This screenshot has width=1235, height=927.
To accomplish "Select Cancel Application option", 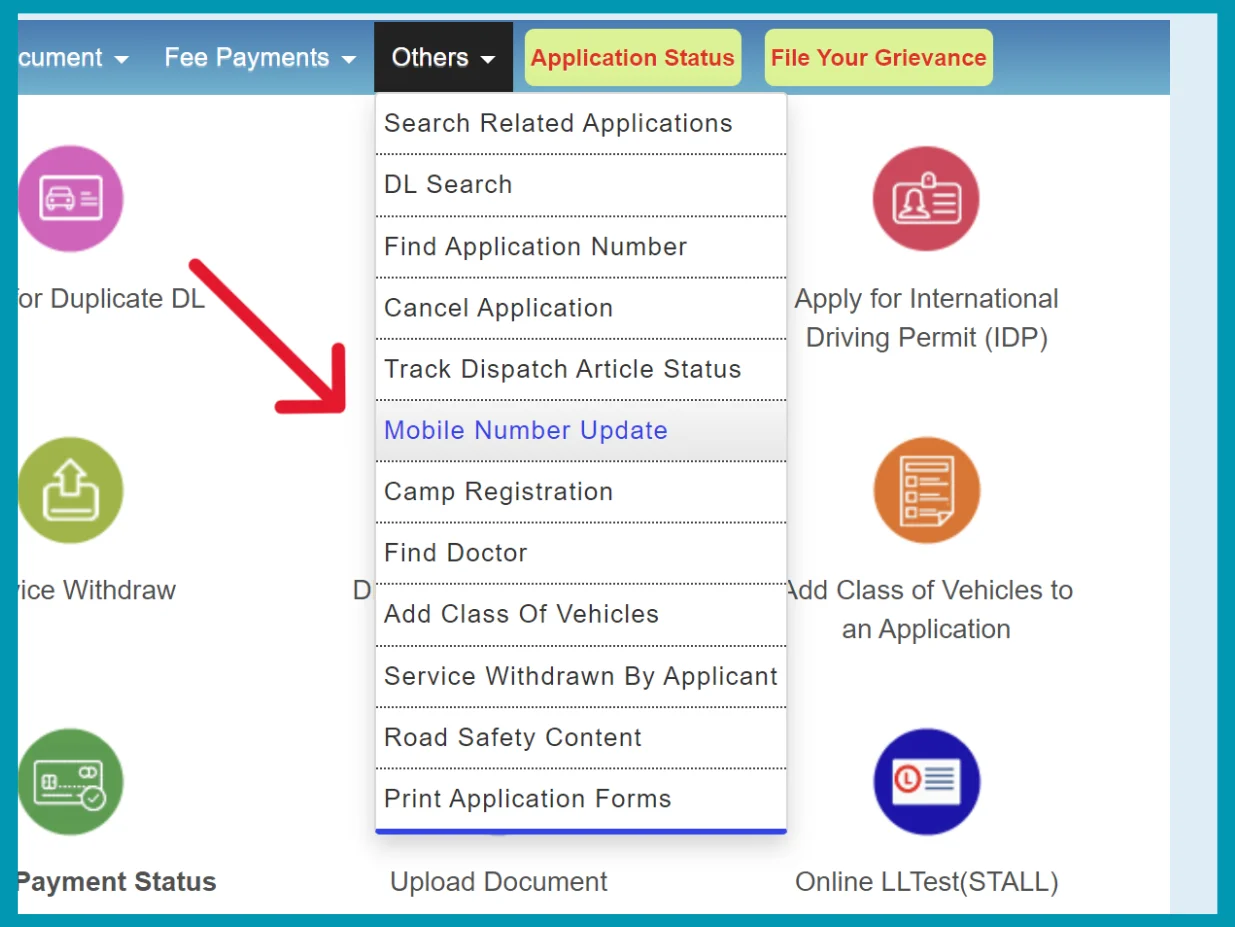I will click(498, 308).
